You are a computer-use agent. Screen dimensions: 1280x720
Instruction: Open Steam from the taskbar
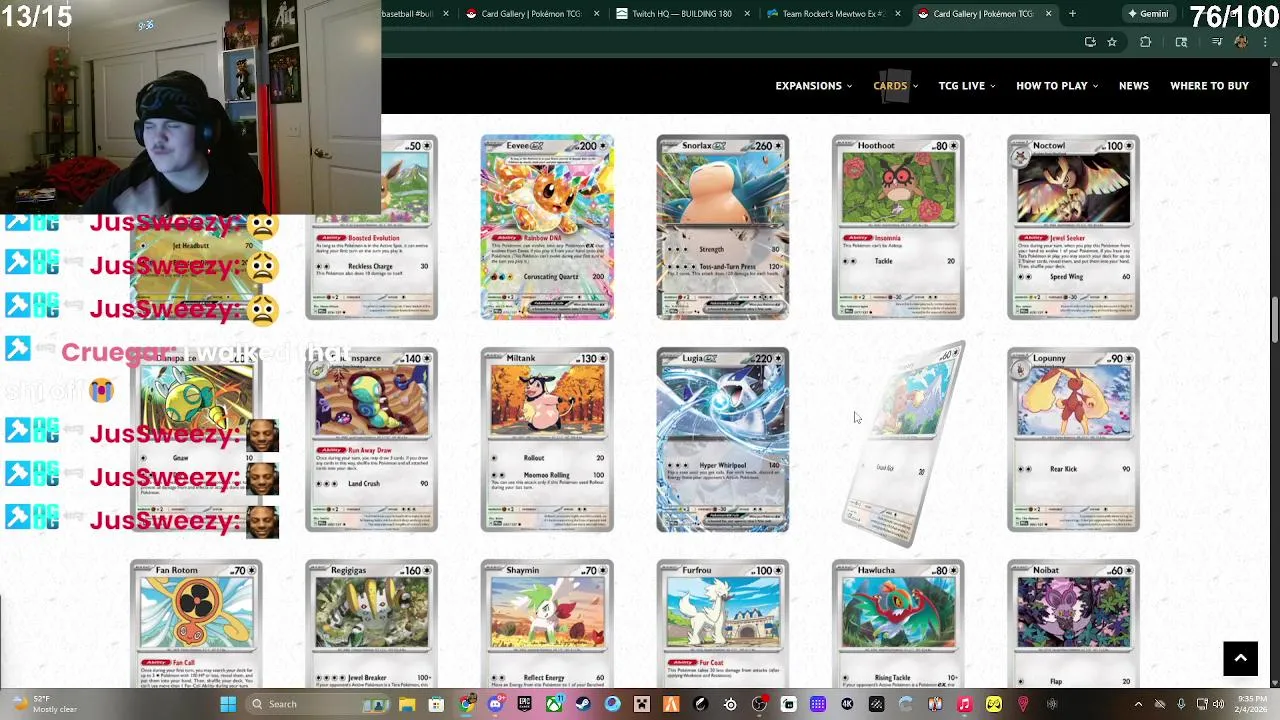coord(583,704)
